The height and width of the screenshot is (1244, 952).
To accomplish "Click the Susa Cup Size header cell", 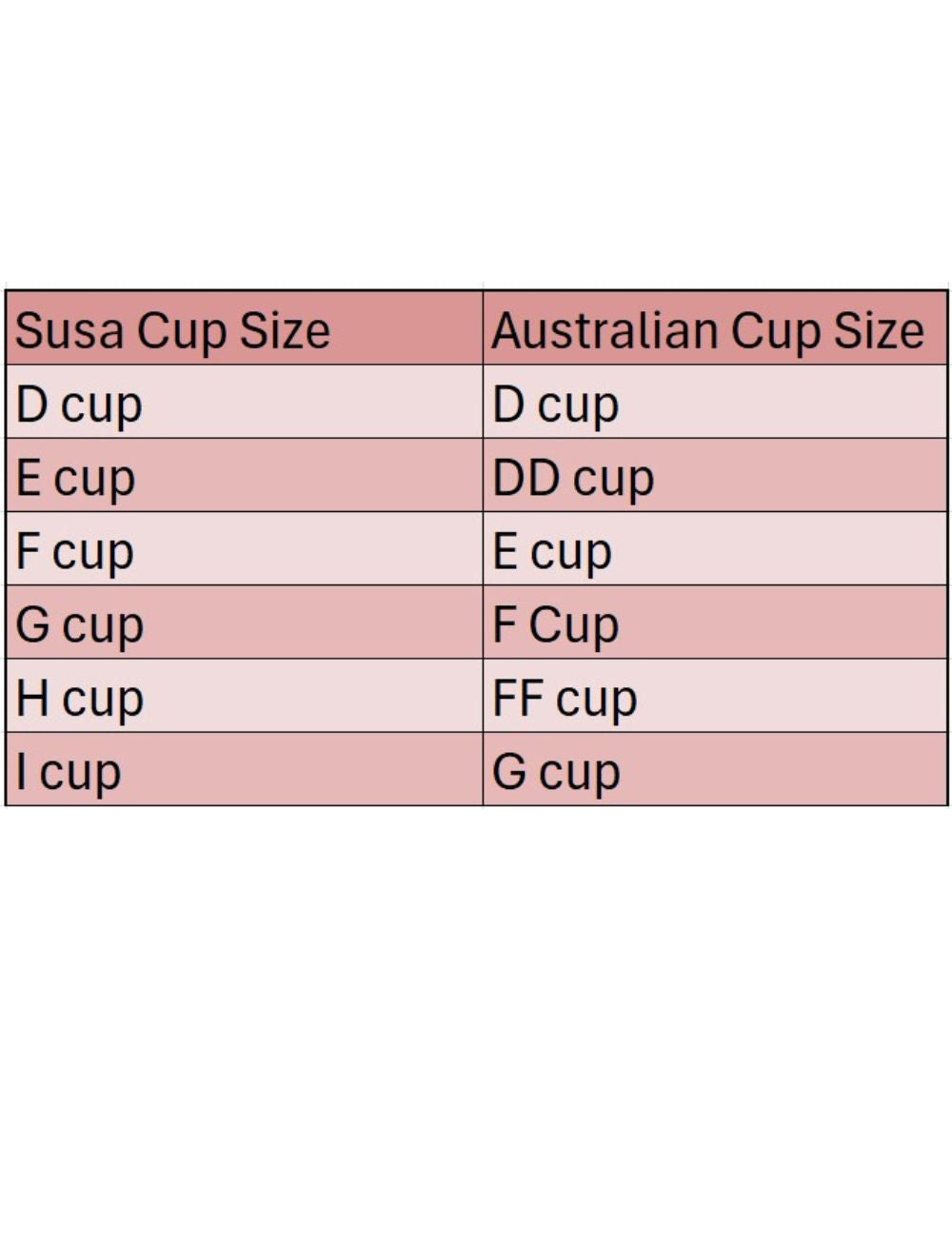I will [244, 329].
